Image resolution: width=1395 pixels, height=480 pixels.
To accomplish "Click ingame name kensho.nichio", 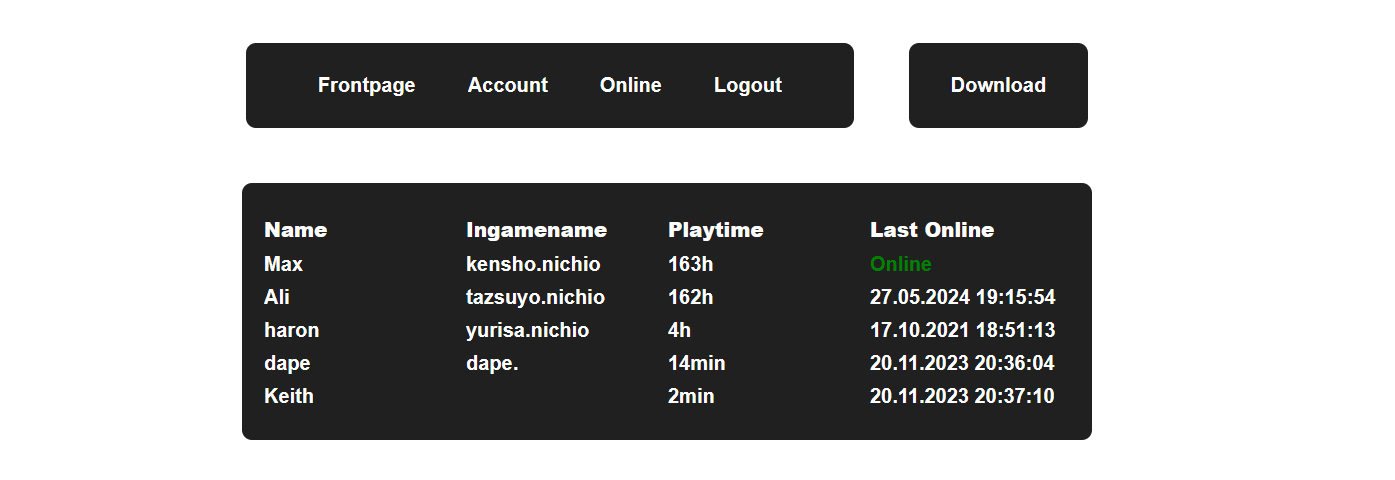I will [532, 264].
